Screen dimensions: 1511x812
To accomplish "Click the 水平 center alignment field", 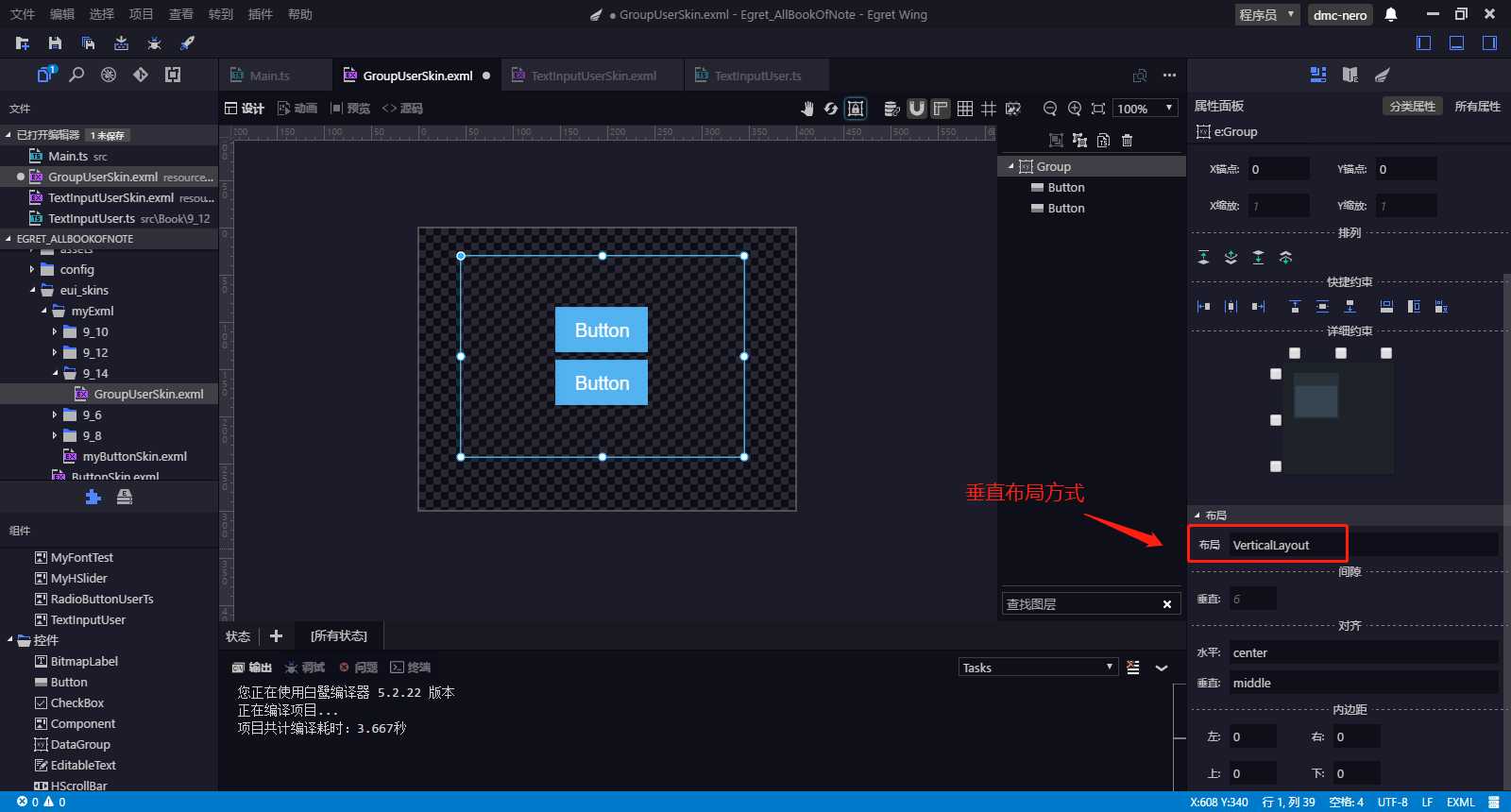I will [1364, 652].
